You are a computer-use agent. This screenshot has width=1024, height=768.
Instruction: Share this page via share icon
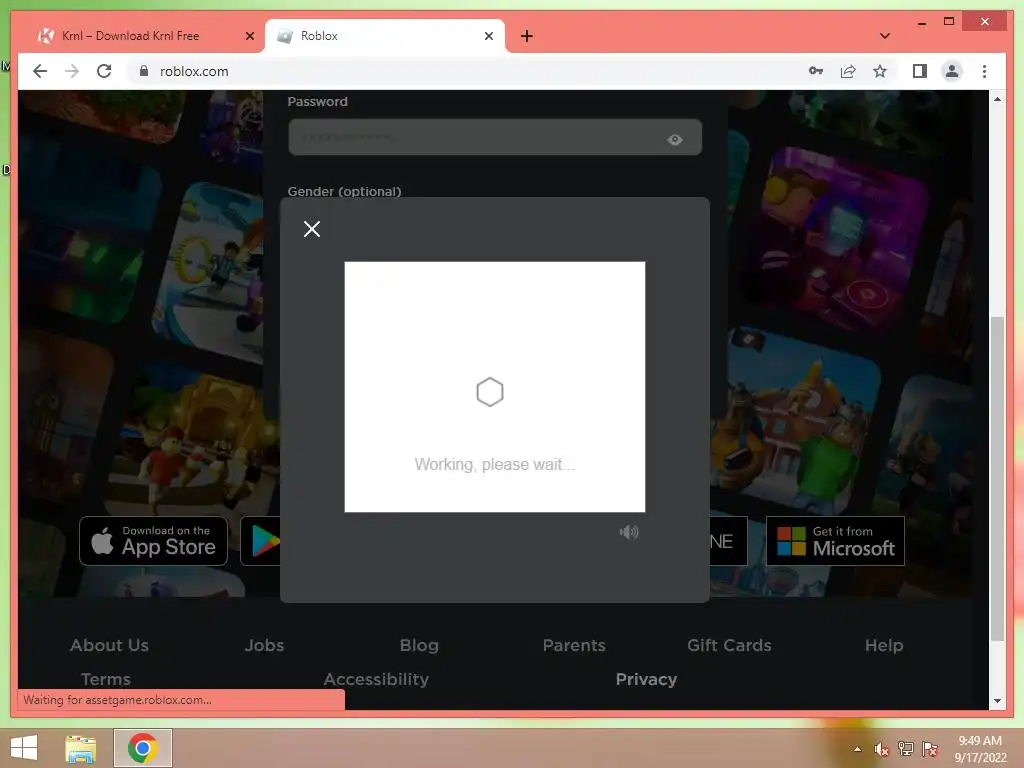[x=848, y=71]
